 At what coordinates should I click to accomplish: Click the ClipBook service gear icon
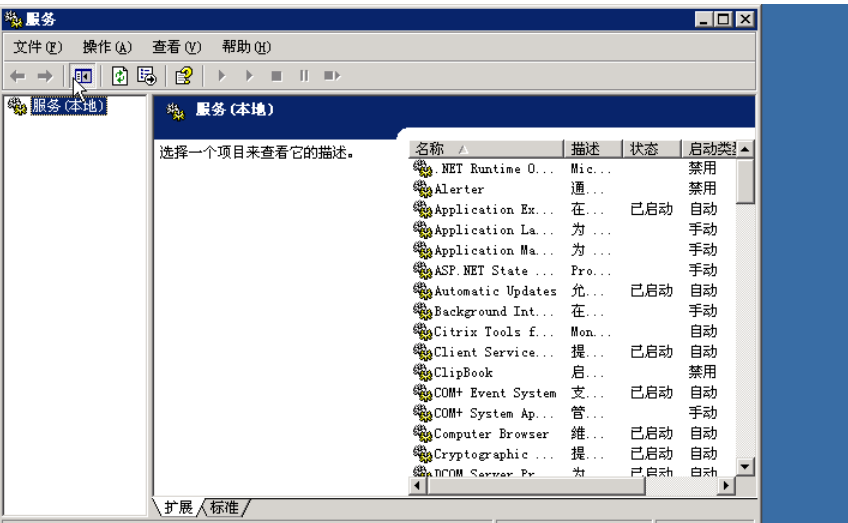(422, 372)
